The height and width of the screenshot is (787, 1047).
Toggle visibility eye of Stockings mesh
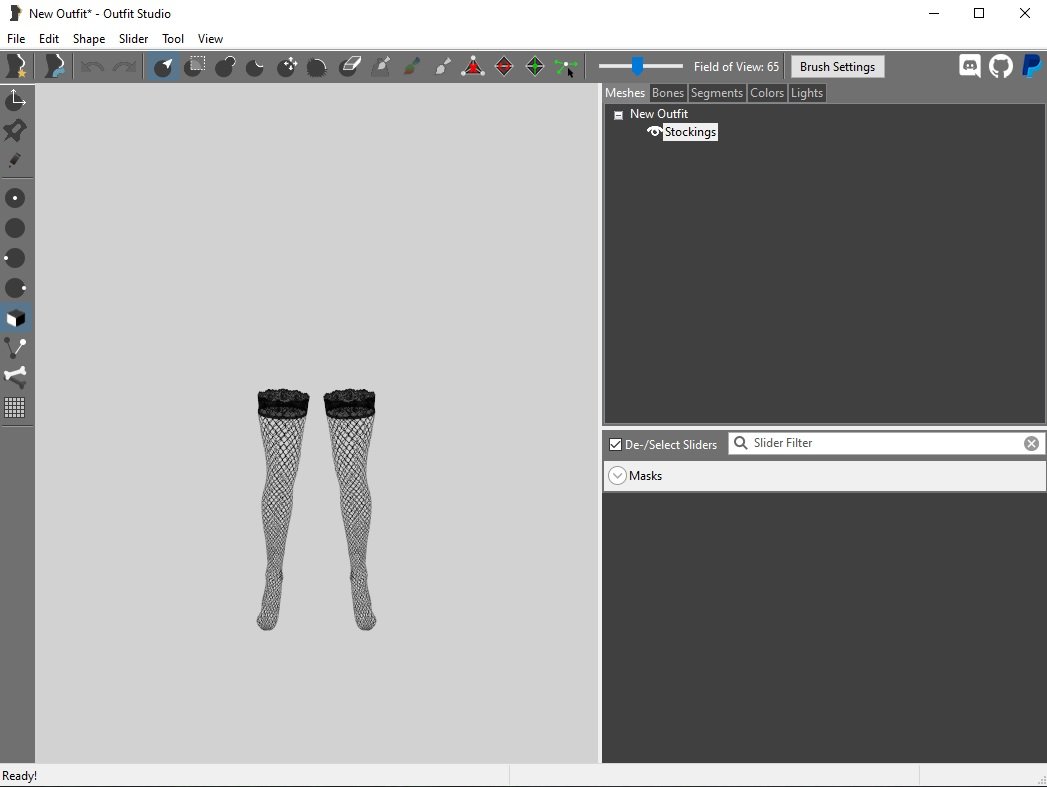(x=654, y=132)
